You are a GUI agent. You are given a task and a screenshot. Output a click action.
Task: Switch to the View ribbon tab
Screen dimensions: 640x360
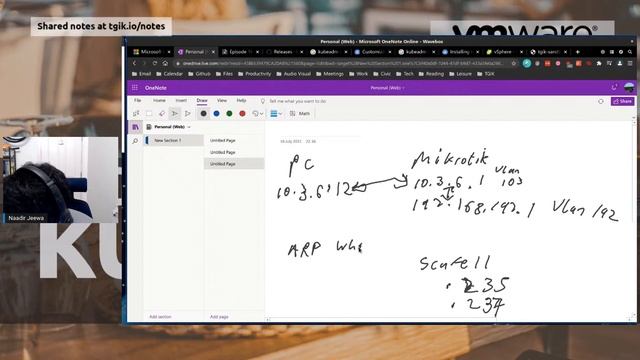[222, 100]
